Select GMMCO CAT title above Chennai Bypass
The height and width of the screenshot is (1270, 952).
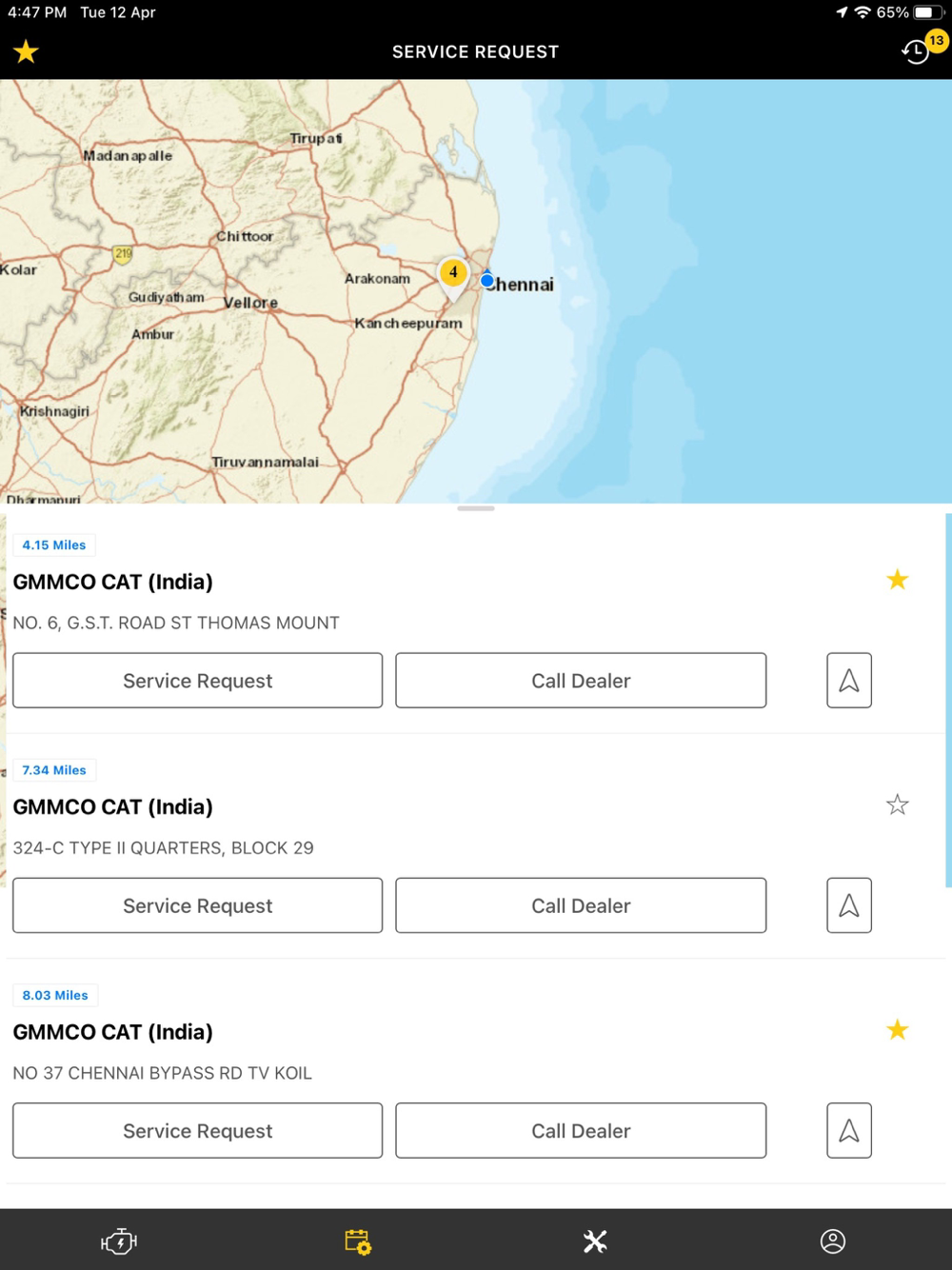click(x=113, y=1032)
